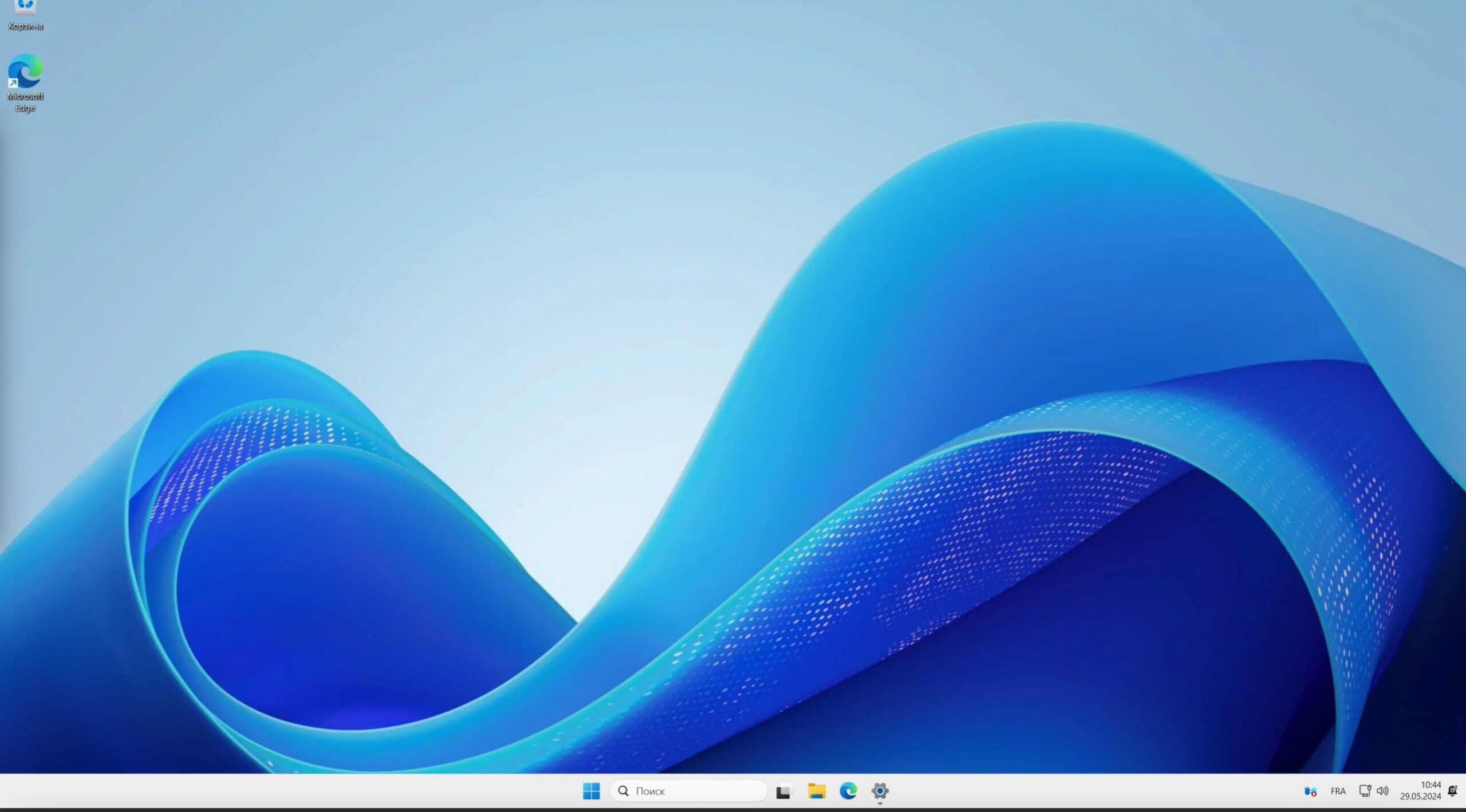
Task: Expand the FRA input language switcher
Action: [1338, 791]
